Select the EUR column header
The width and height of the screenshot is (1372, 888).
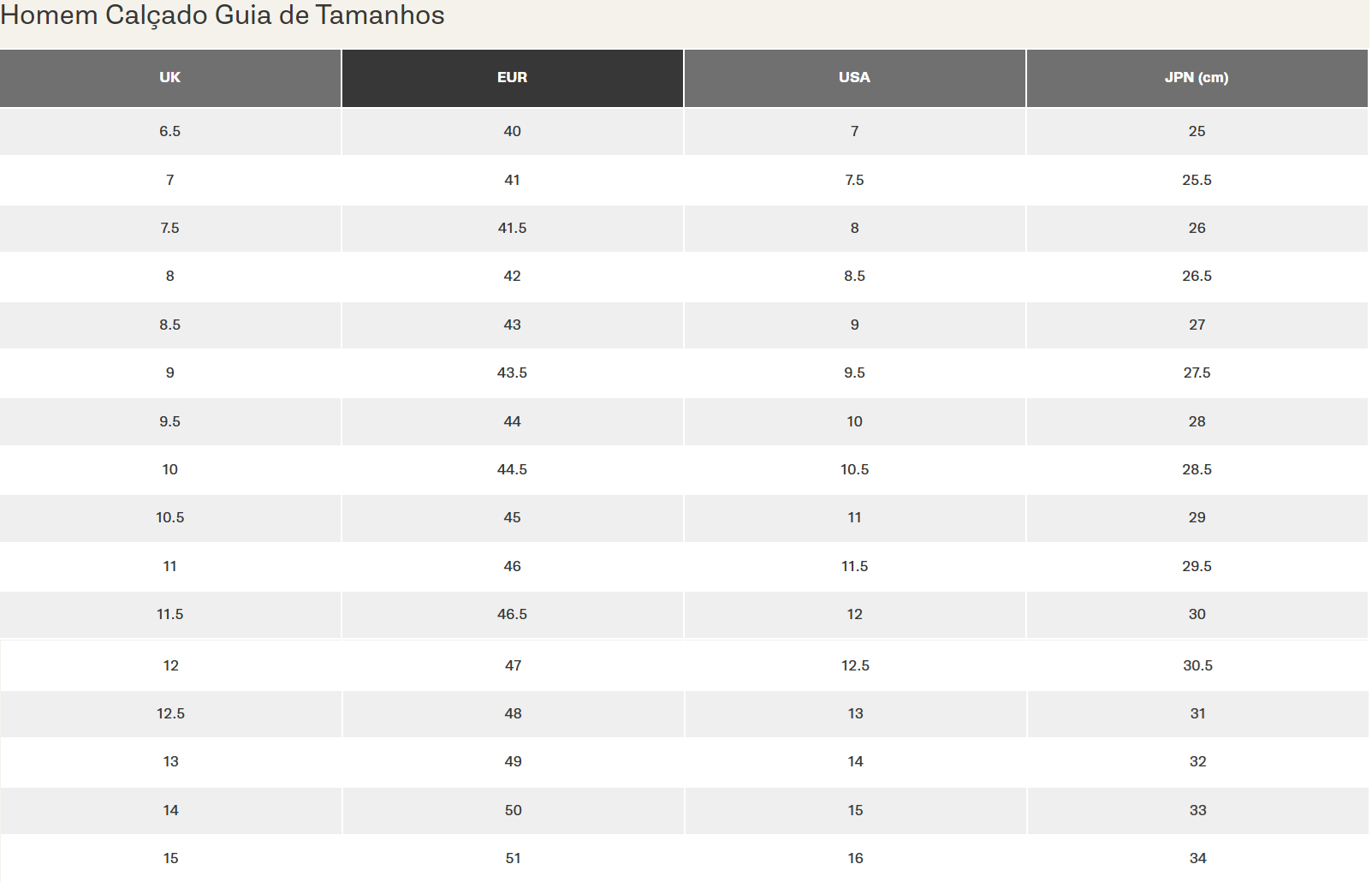tap(512, 78)
